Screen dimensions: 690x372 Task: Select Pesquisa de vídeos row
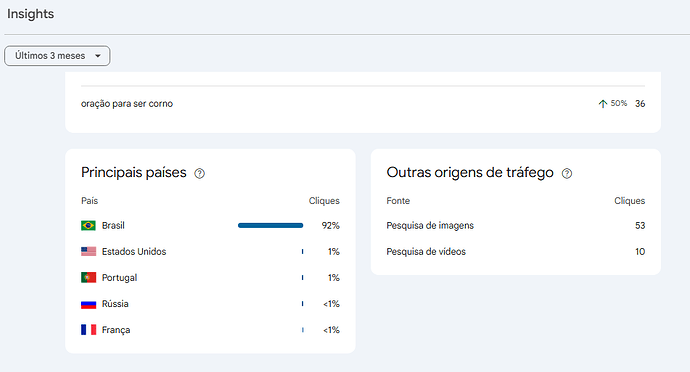tap(515, 251)
